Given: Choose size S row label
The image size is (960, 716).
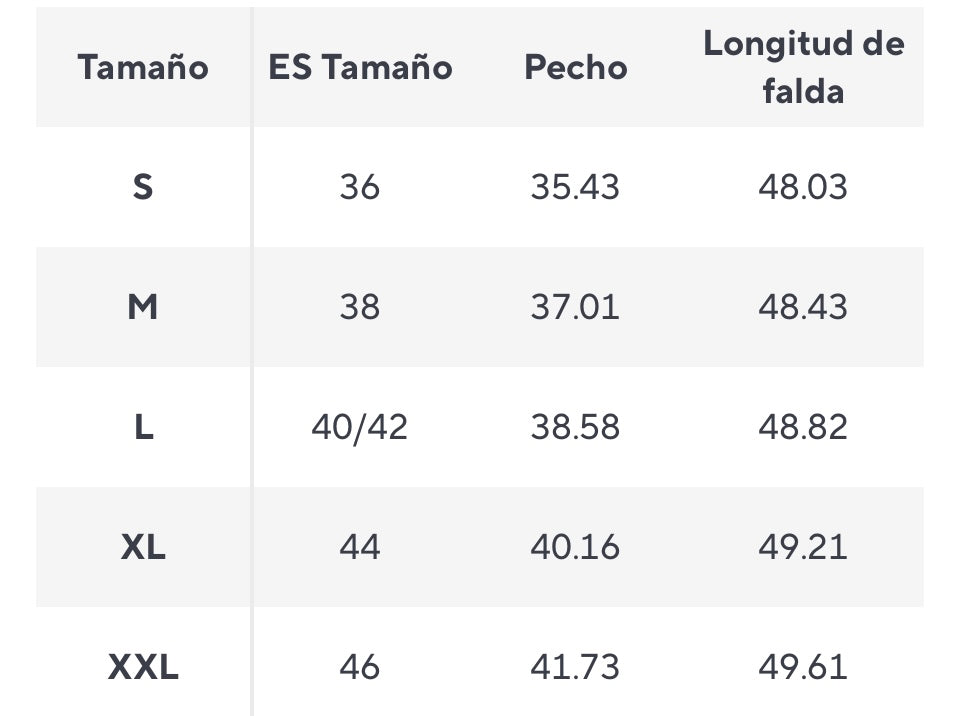Looking at the screenshot, I should pos(143,187).
